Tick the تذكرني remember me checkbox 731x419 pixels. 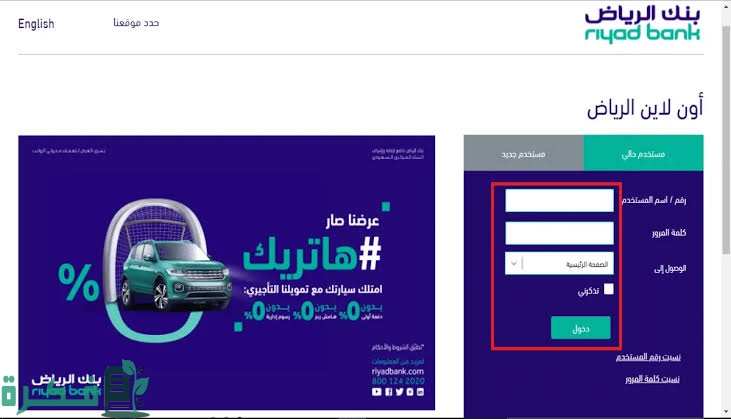point(608,289)
